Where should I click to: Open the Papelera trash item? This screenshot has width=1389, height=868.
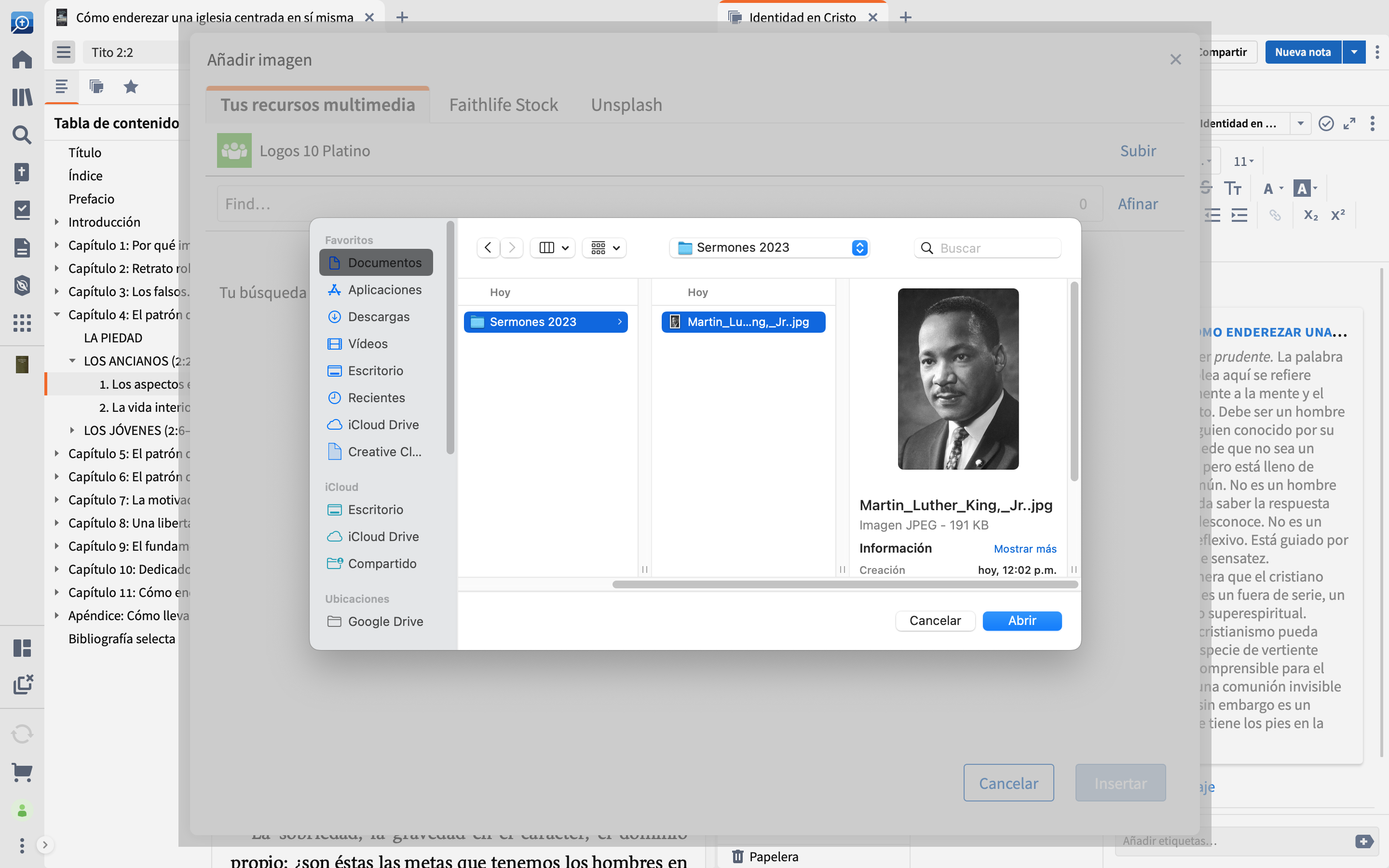pyautogui.click(x=765, y=856)
